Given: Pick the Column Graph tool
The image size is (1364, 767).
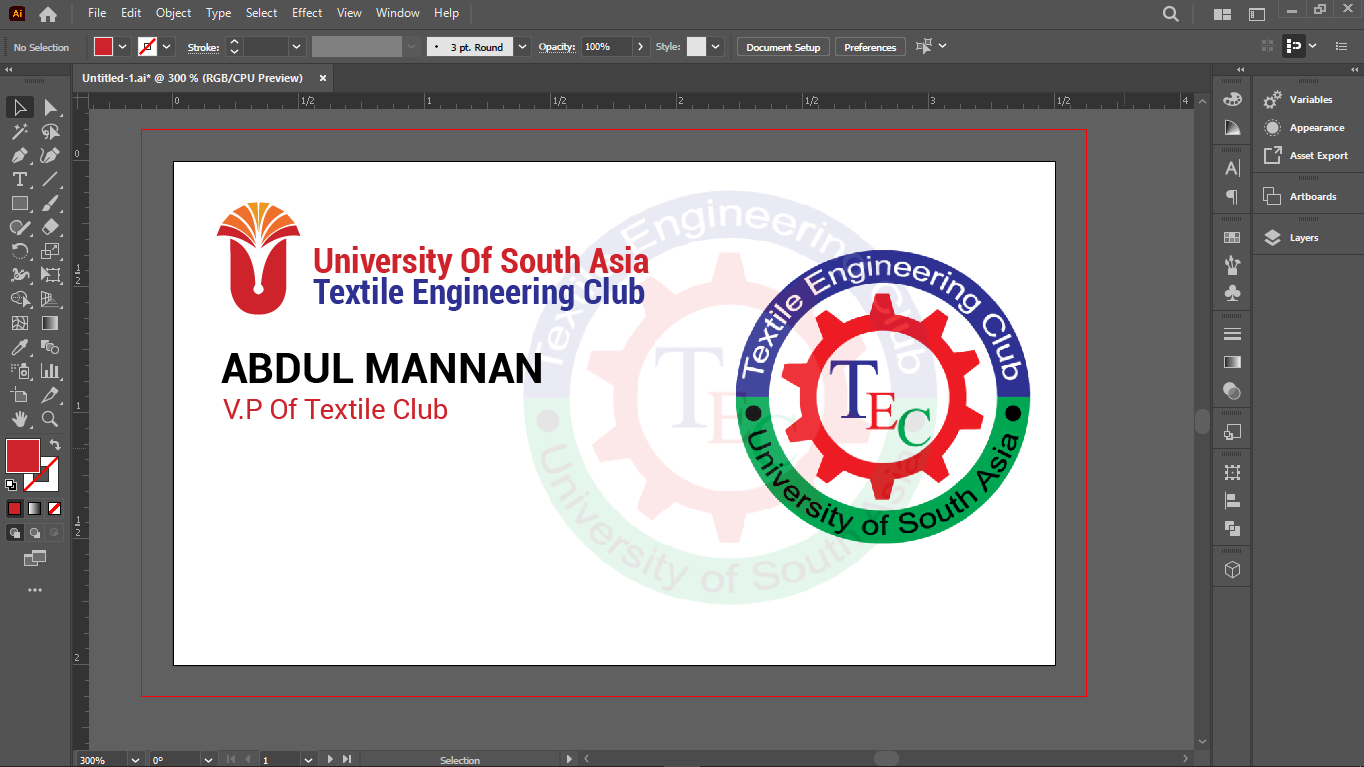Looking at the screenshot, I should click(x=50, y=371).
